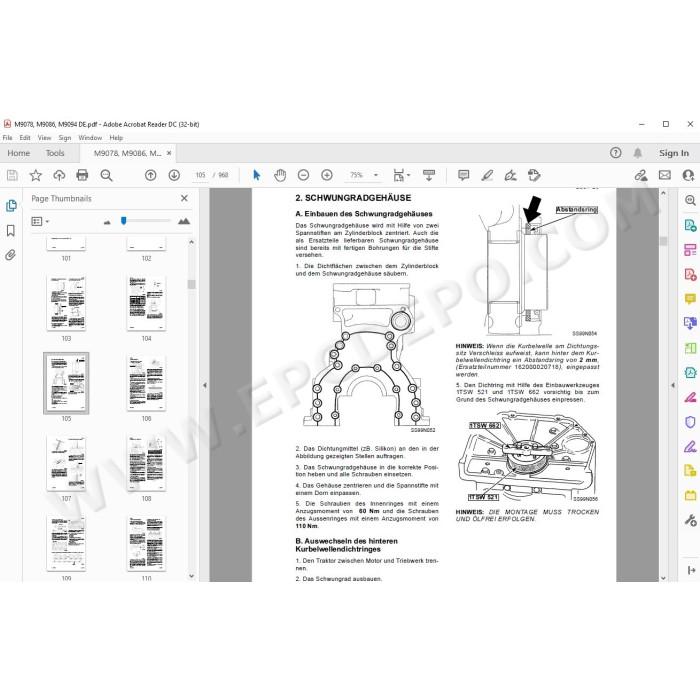Open the account profile icon
Screen dimensions: 700x700
688,175
